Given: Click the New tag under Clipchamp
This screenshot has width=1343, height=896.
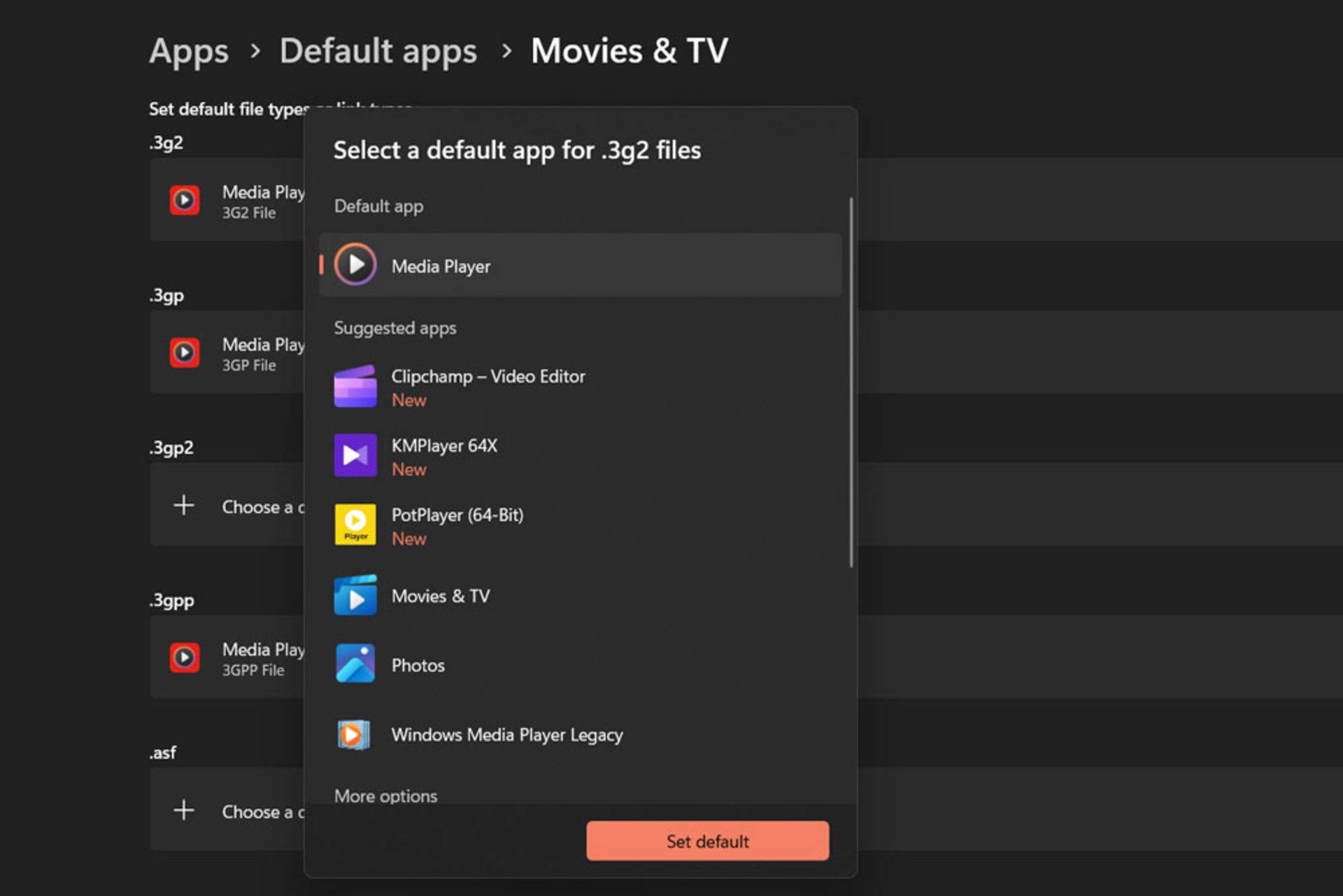Looking at the screenshot, I should [x=409, y=400].
